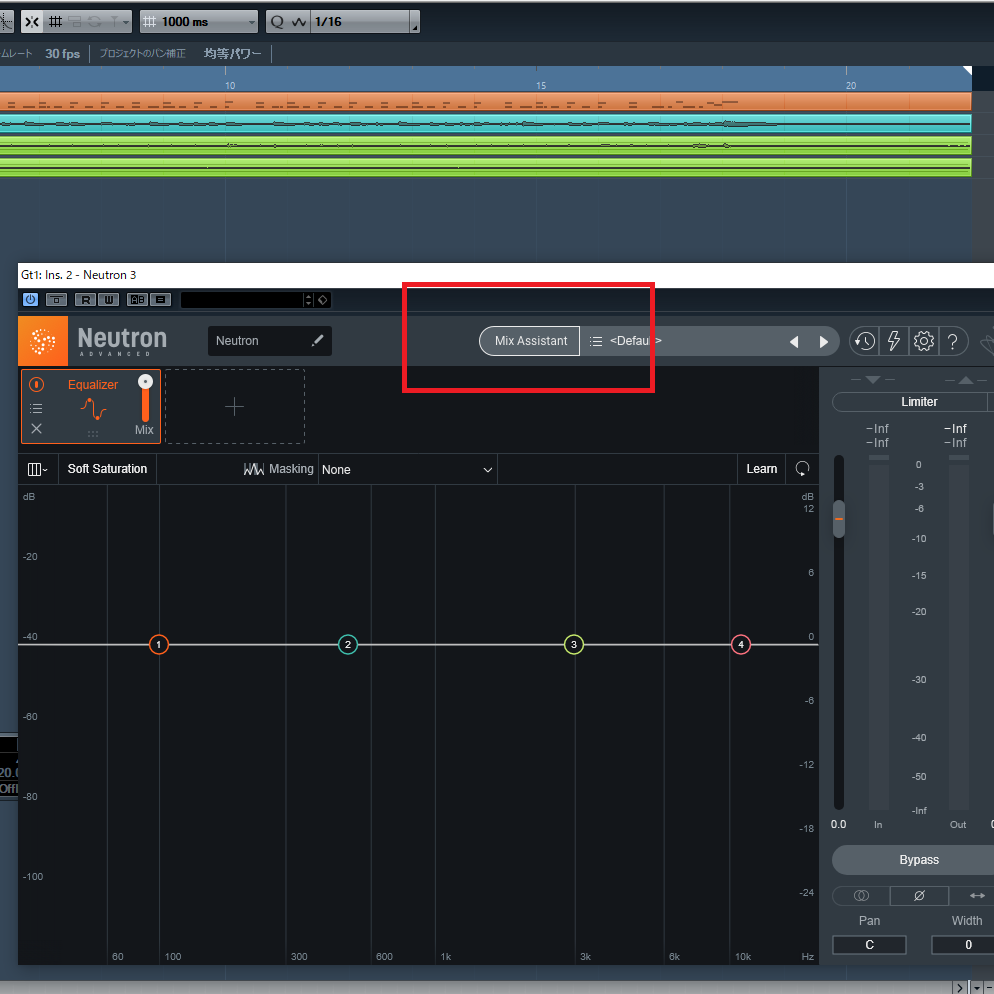Go to the previous Neutron preset

click(794, 342)
